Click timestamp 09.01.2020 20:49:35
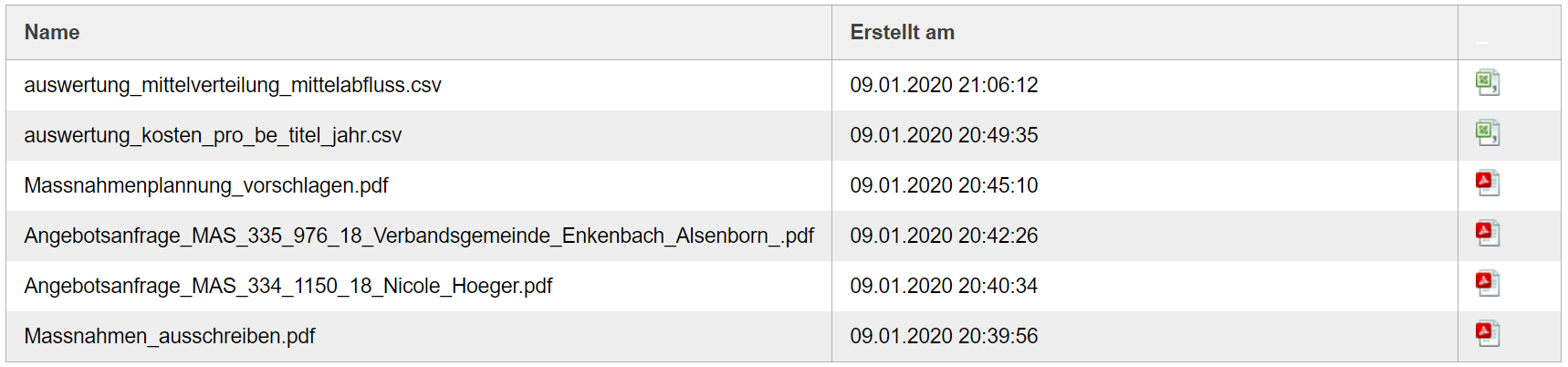 pyautogui.click(x=944, y=136)
